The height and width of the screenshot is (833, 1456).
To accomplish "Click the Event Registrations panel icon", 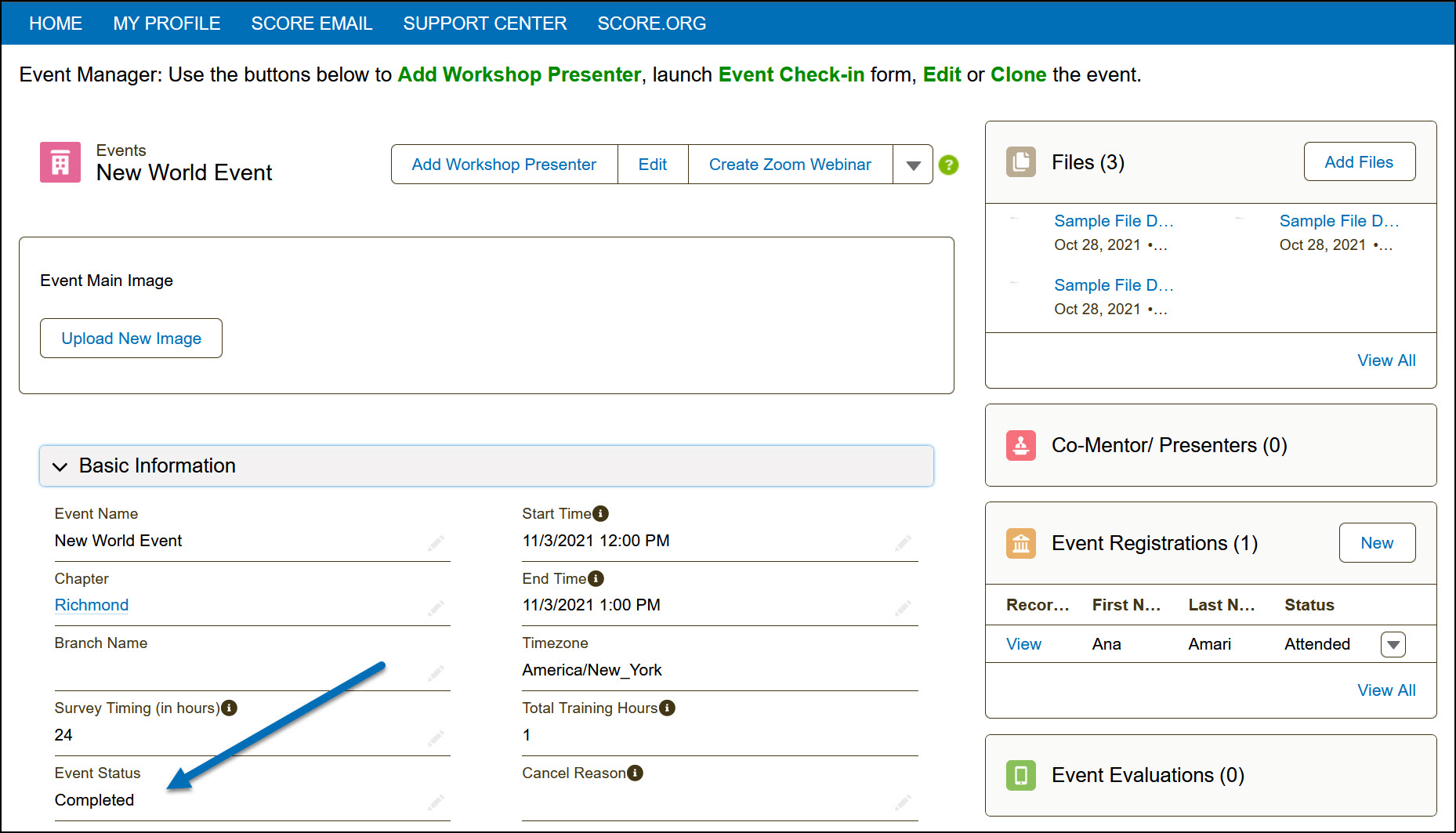I will coord(1020,543).
